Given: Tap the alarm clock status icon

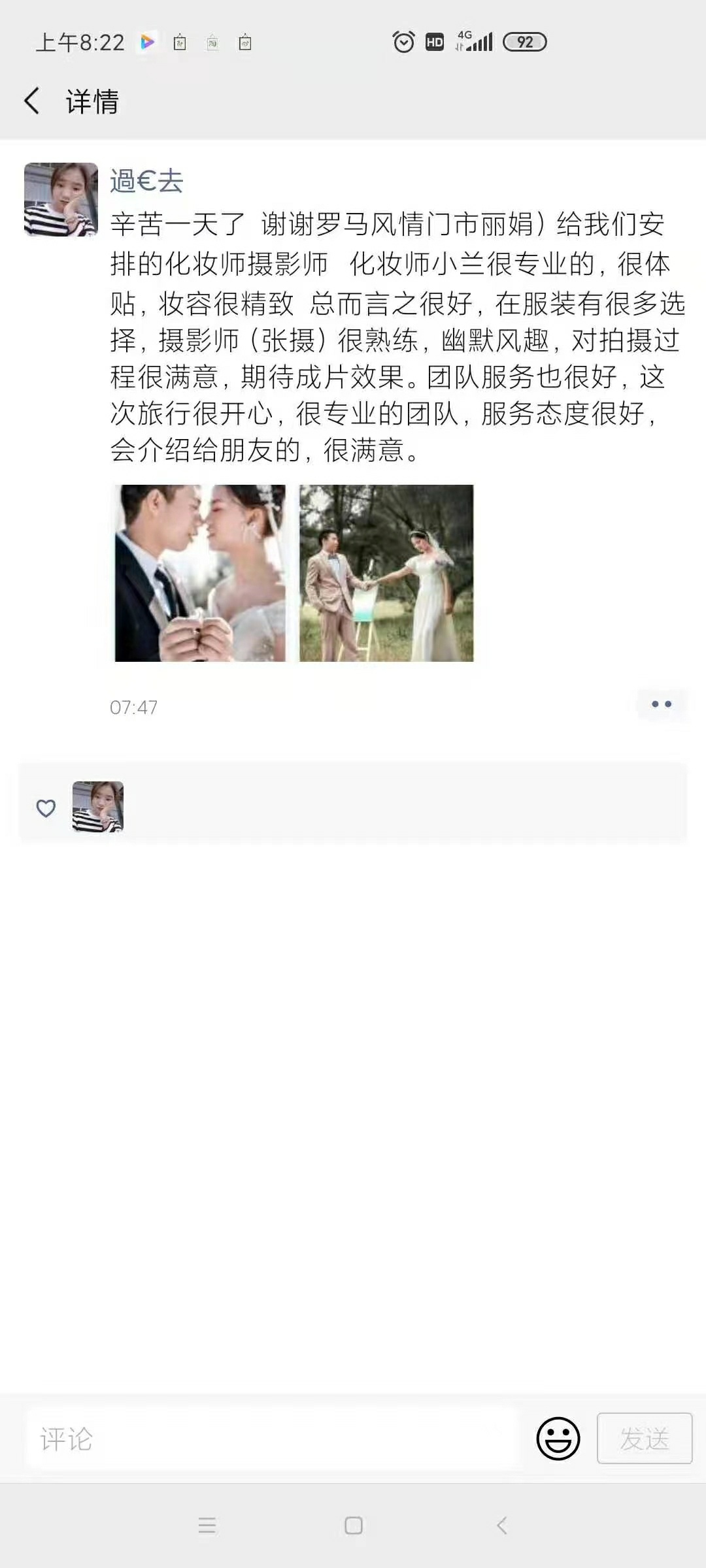Looking at the screenshot, I should pyautogui.click(x=403, y=42).
